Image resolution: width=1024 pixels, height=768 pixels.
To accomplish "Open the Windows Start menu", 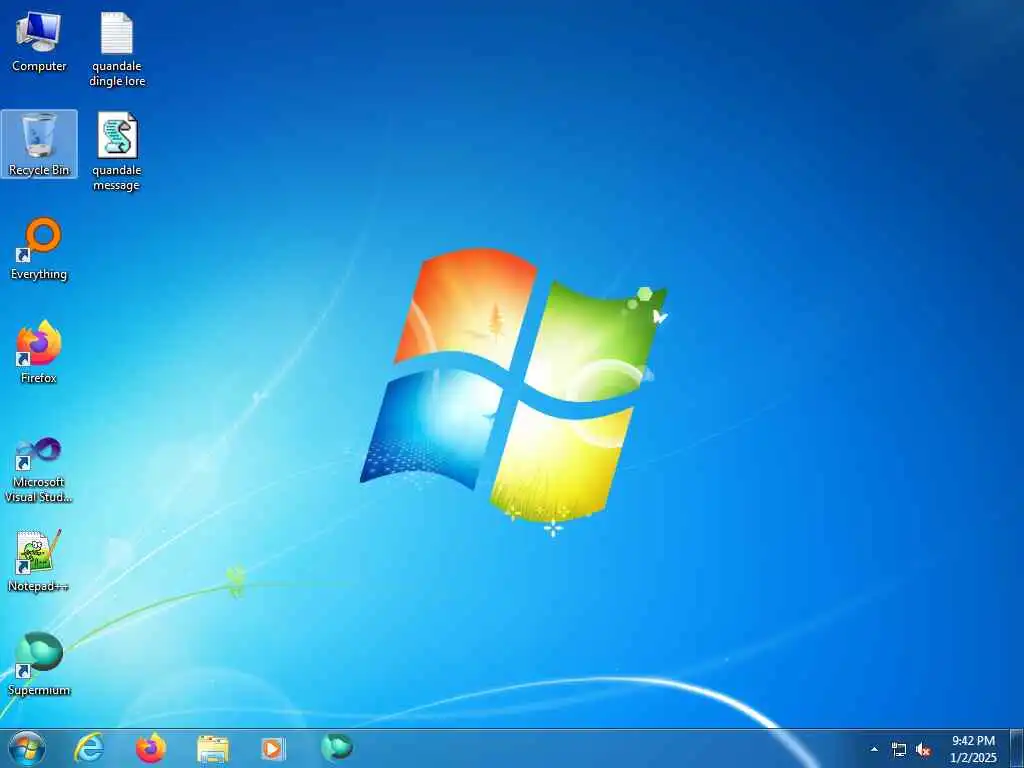I will click(27, 748).
